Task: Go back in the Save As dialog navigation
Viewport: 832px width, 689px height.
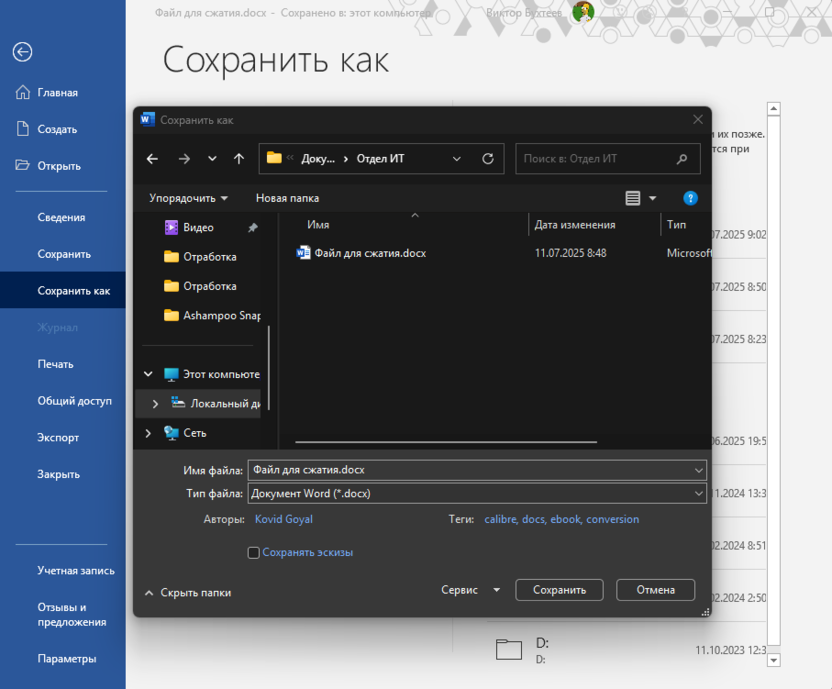Action: pos(152,159)
